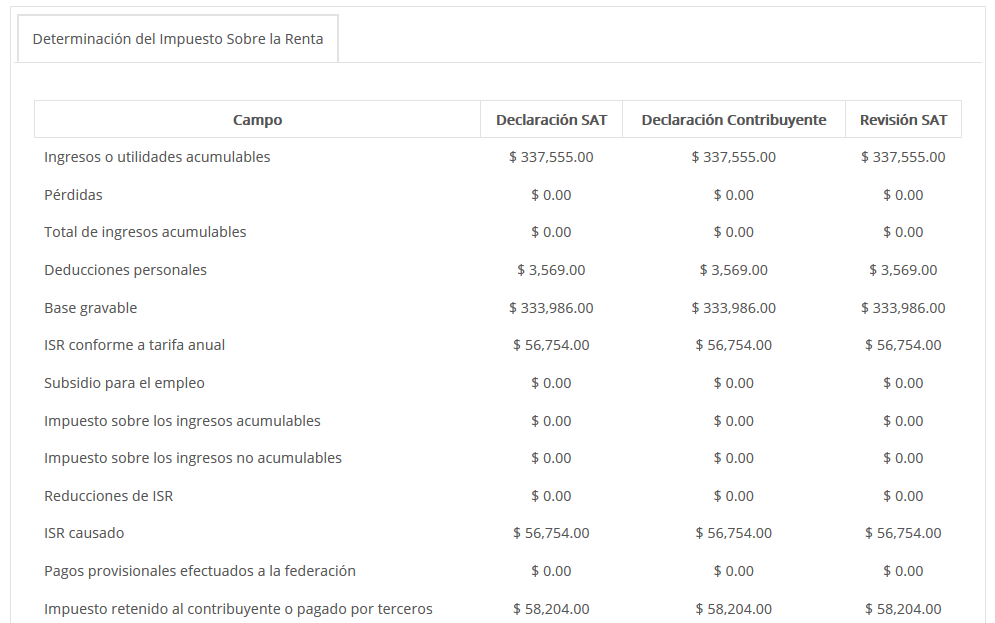Screen dimensions: 995x623
Task: Select the Deducciones personales row label
Action: pyautogui.click(x=125, y=270)
